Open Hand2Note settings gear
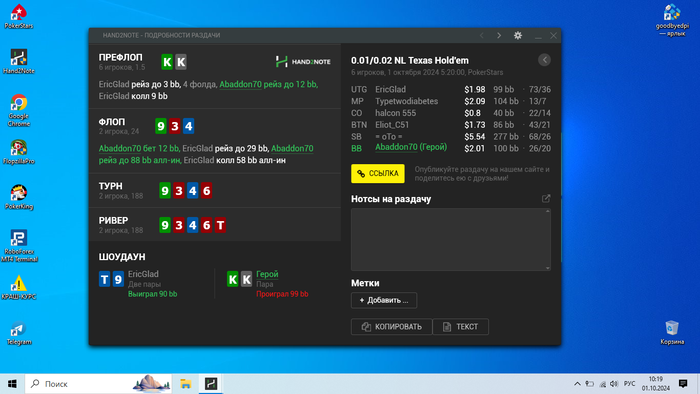 point(518,36)
